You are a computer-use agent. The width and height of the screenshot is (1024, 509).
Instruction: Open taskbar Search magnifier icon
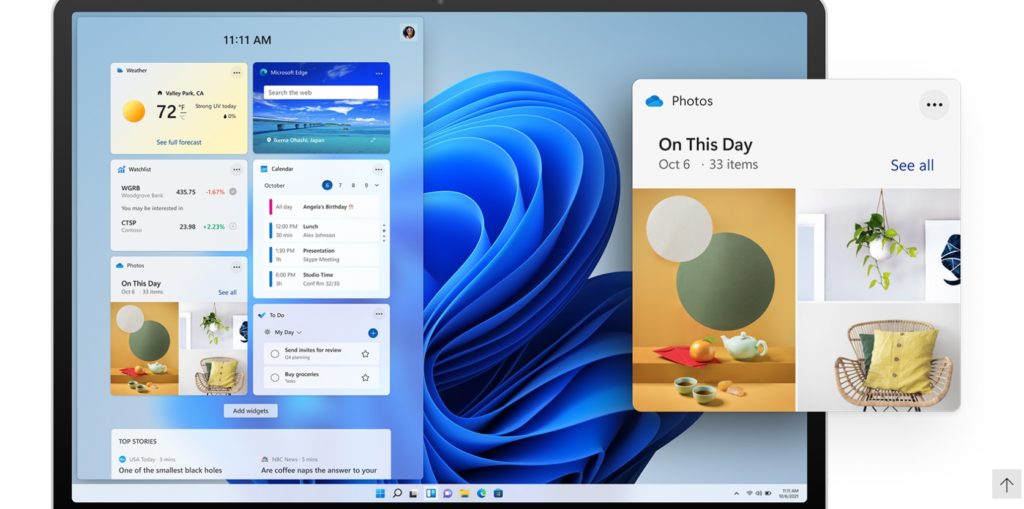pos(397,493)
